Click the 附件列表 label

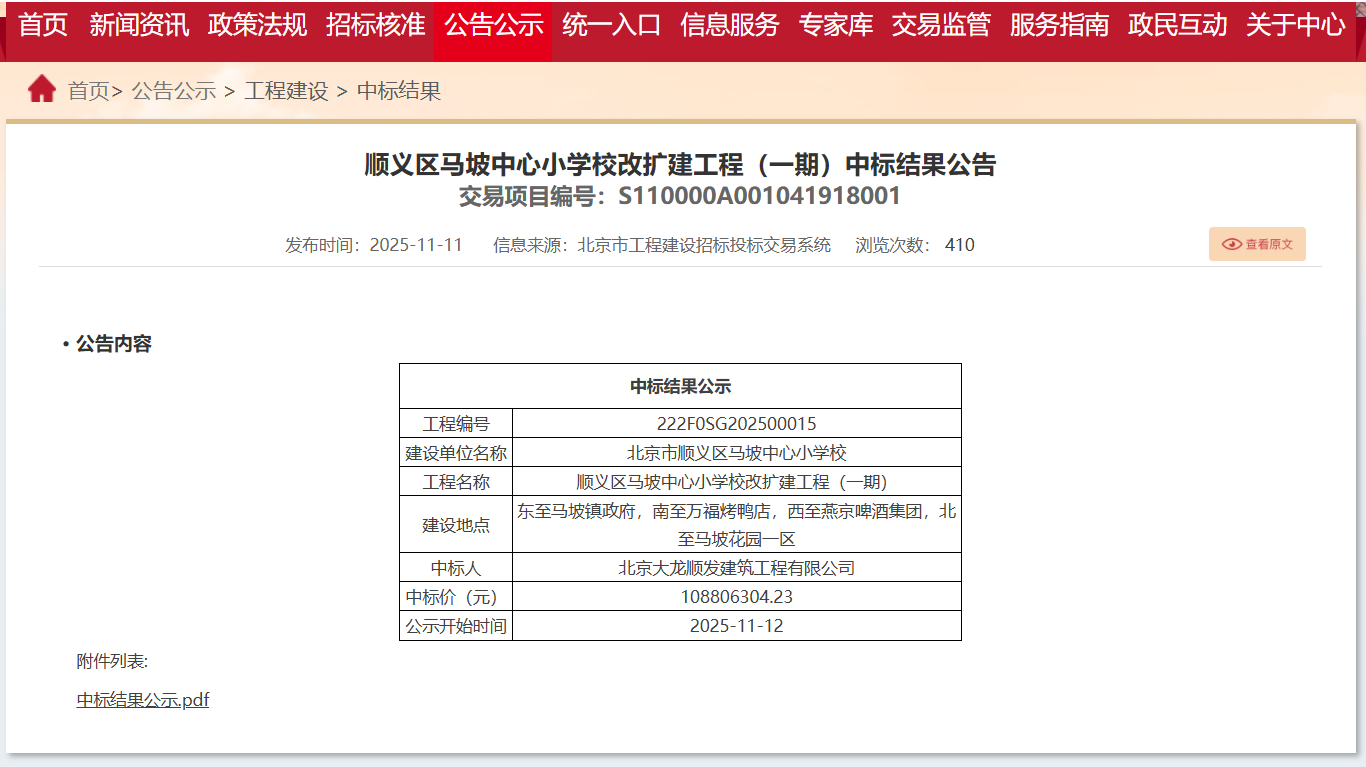(x=112, y=661)
